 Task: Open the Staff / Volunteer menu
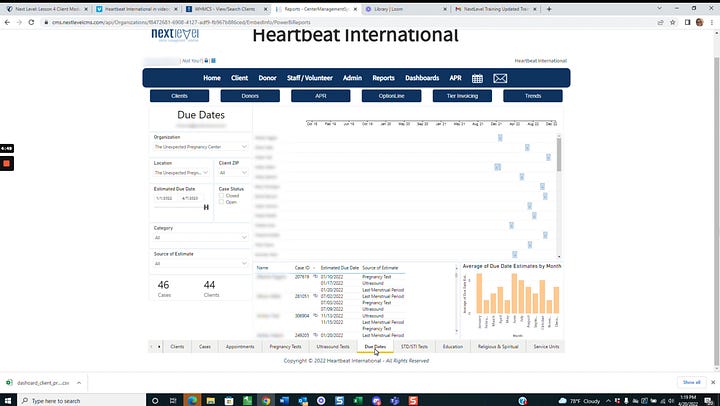[309, 78]
